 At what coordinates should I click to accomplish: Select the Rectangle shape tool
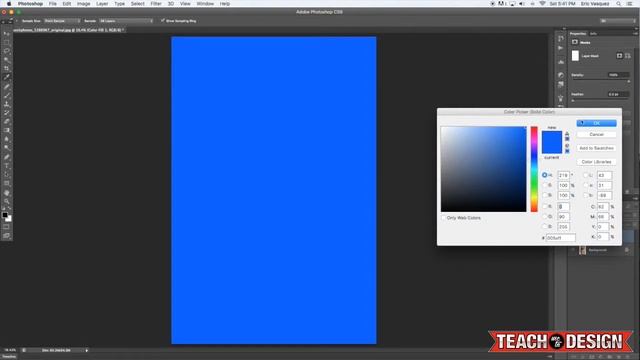click(x=7, y=184)
